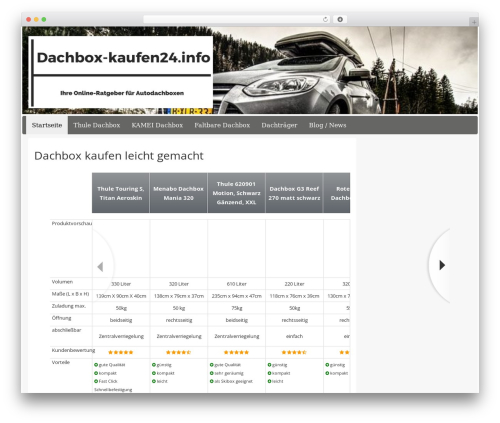Open Dachbox G3 Reef 270 header
The width and height of the screenshot is (500, 423).
coord(294,193)
